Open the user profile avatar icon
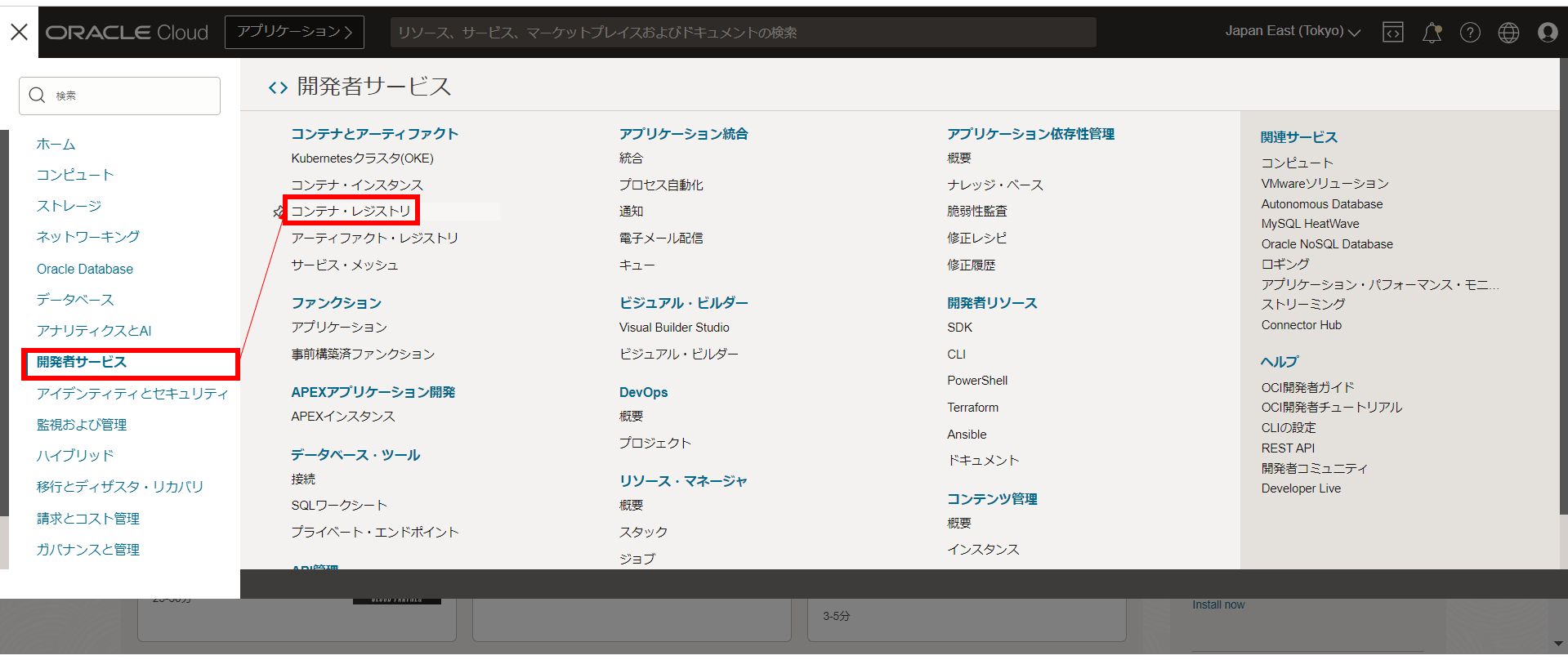This screenshot has width=1568, height=660. 1547,32
